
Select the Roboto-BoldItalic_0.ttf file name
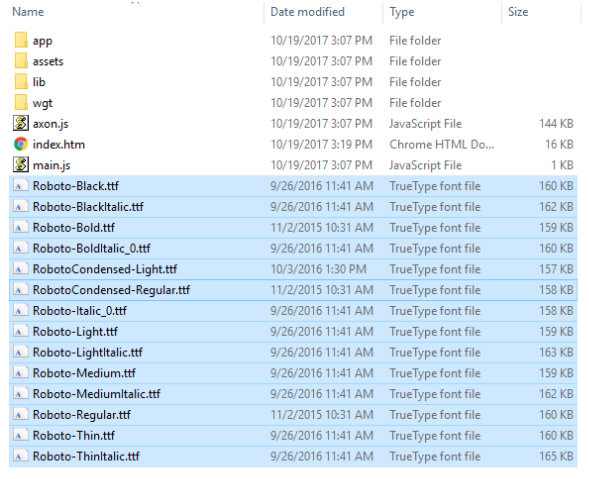point(92,248)
